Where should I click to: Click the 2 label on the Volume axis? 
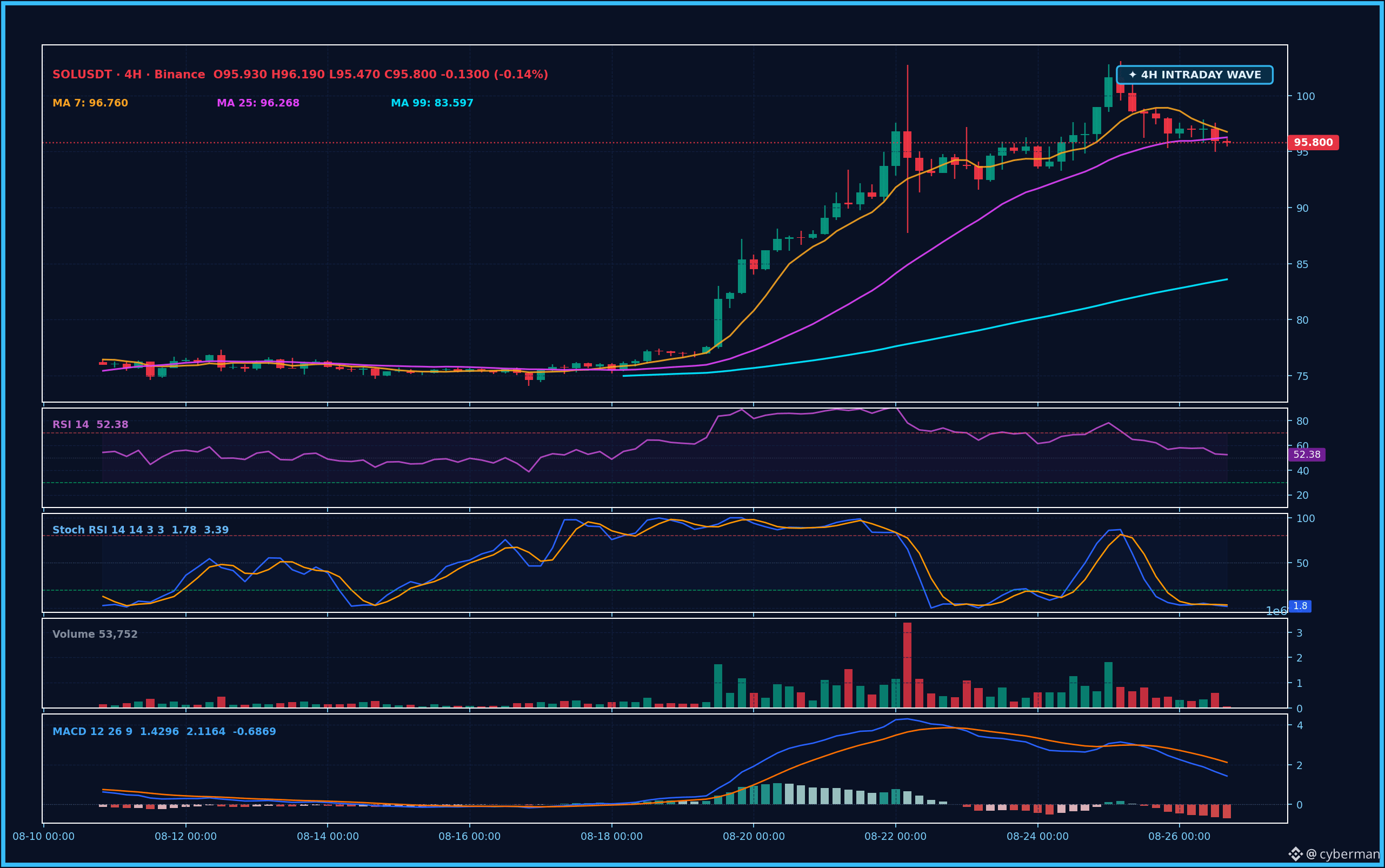1300,658
